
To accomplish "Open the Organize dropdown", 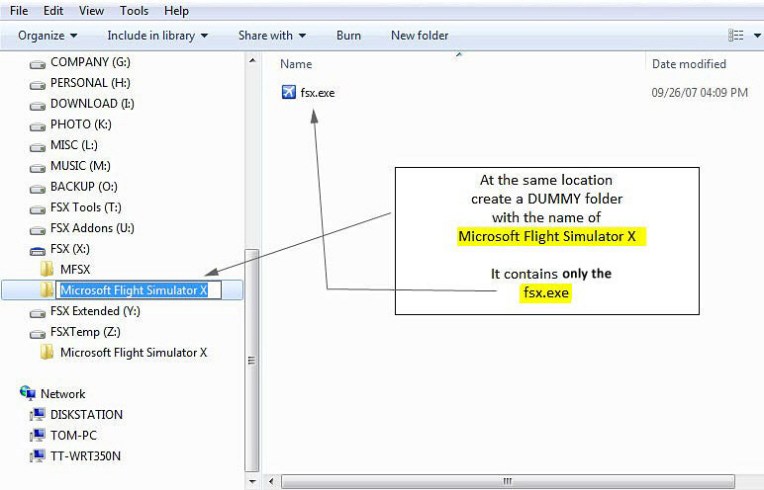I will (x=47, y=36).
